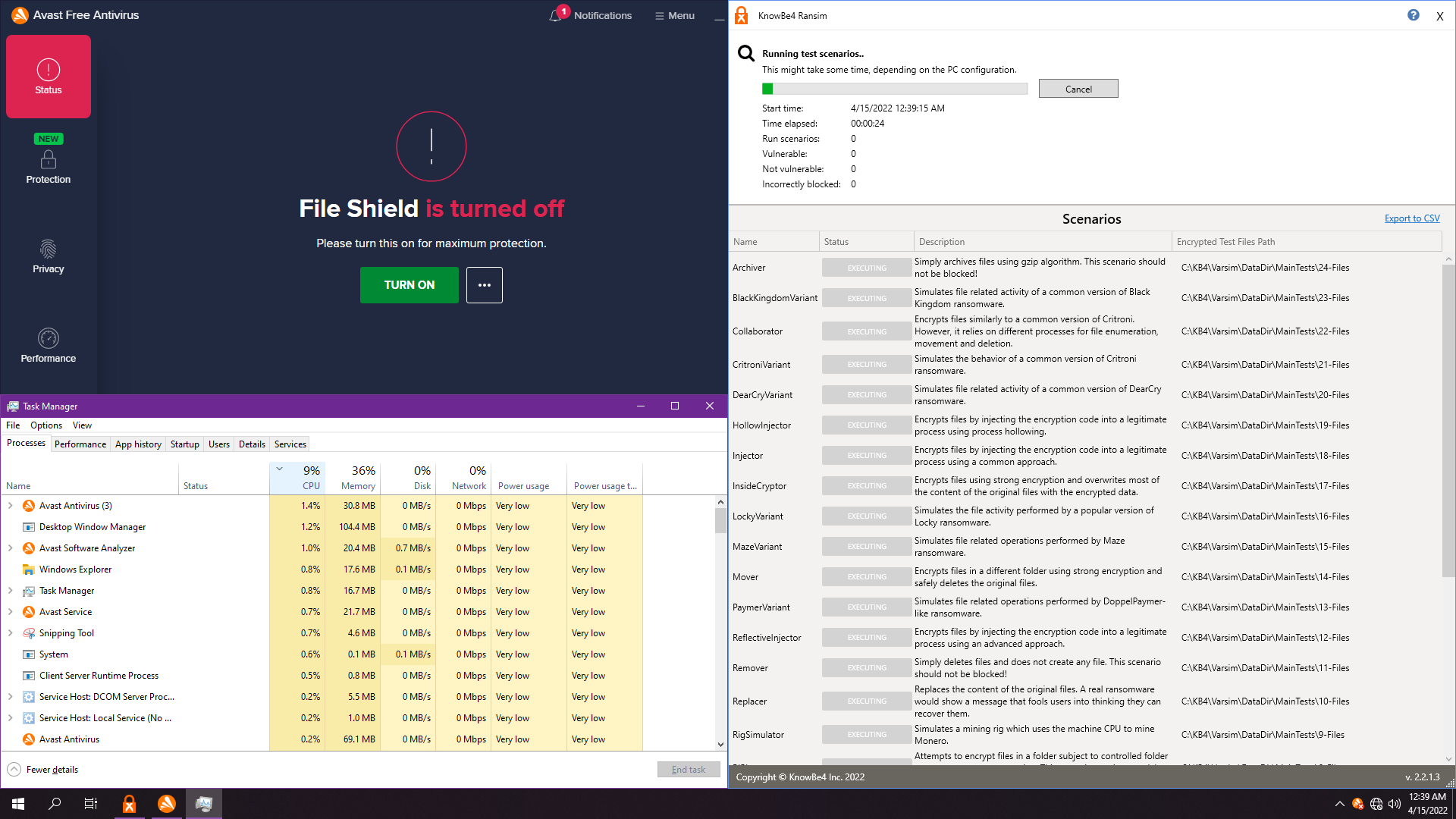Switch to KnowBe4 Ransim on the taskbar

130,804
